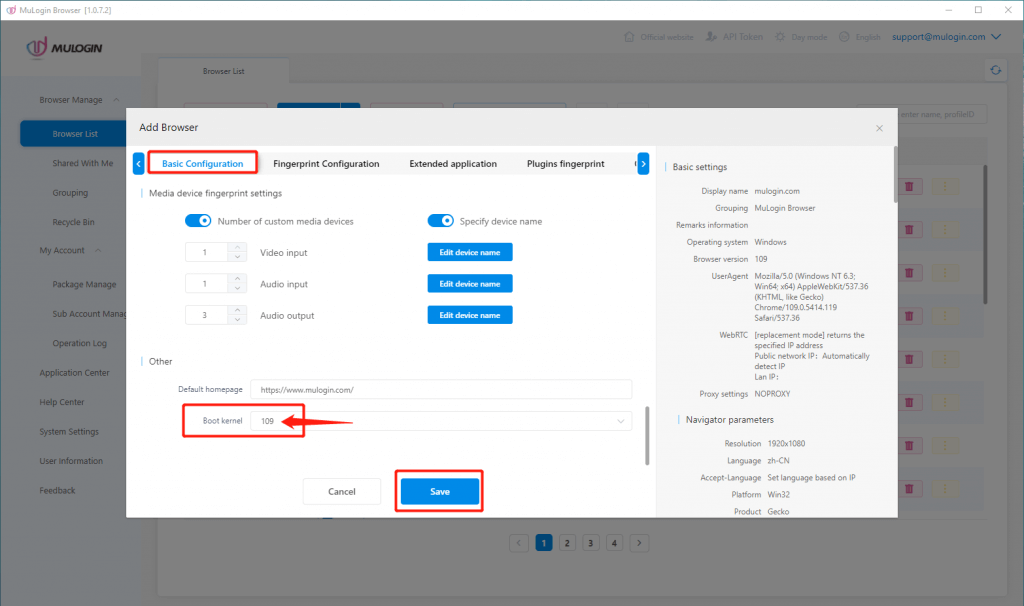Open Operation Log in the sidebar
The image size is (1024, 606).
coord(79,343)
